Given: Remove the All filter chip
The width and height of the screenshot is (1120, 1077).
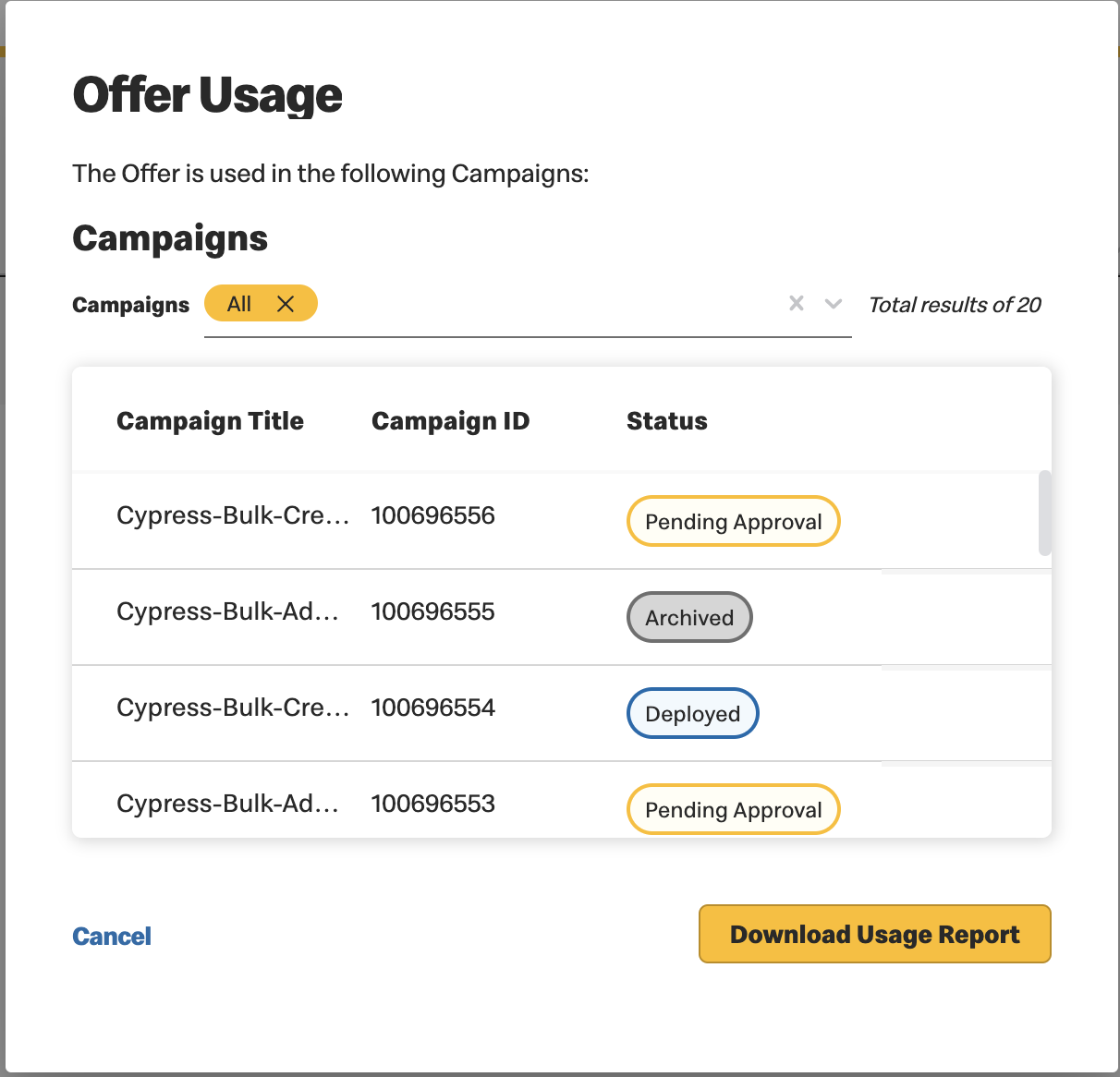Looking at the screenshot, I should click(286, 304).
